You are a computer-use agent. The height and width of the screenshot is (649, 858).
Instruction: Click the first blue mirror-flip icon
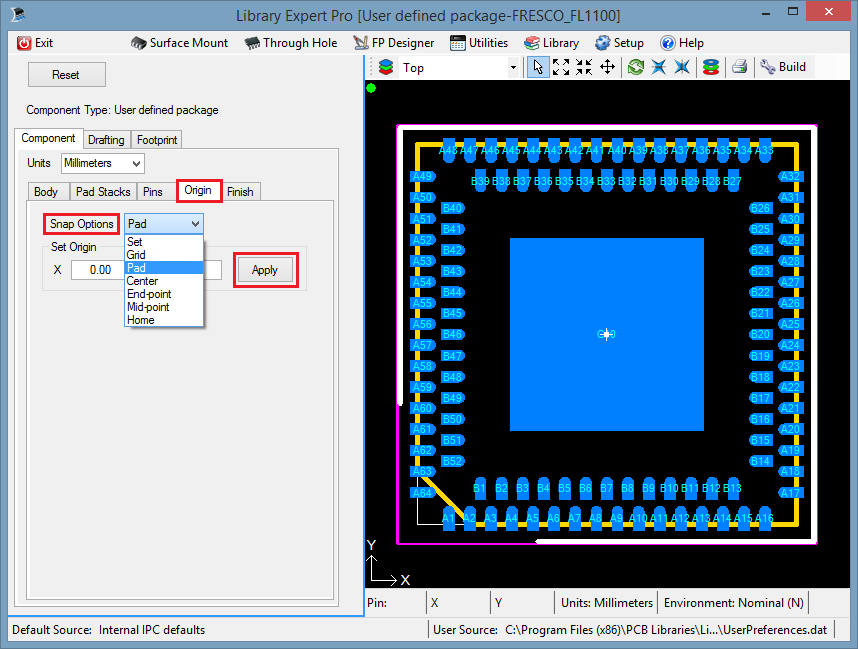tap(659, 67)
